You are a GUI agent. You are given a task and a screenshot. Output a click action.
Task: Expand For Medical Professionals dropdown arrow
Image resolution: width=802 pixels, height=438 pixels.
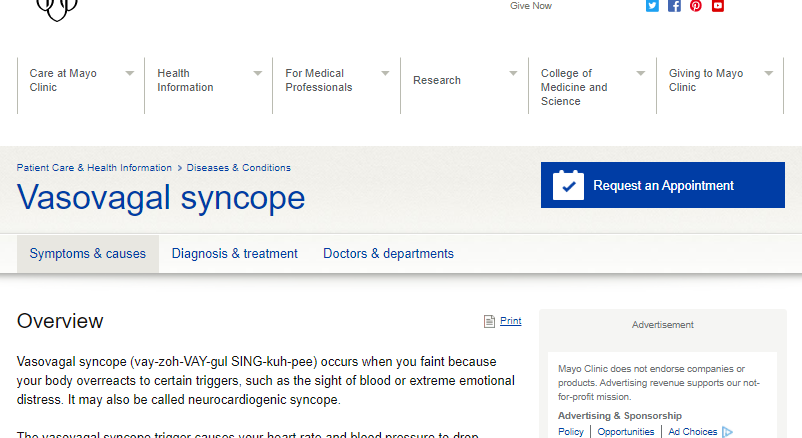coord(385,73)
